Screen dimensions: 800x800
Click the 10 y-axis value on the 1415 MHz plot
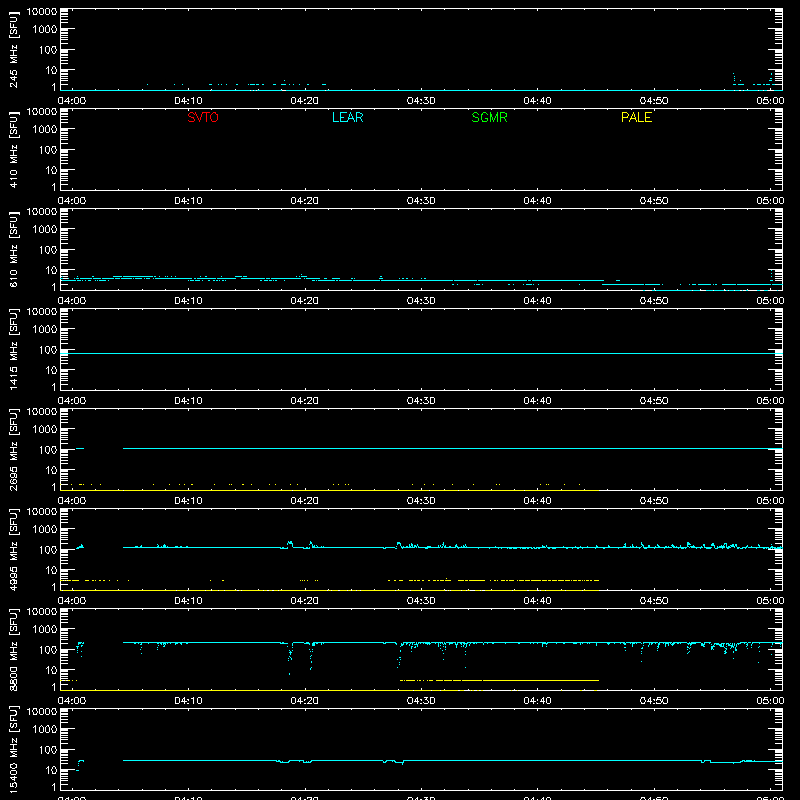51,370
